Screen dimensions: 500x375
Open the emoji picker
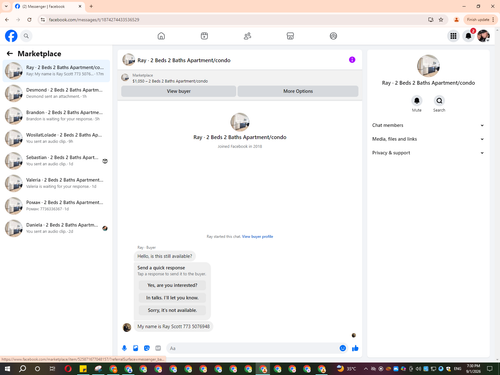[x=343, y=348]
